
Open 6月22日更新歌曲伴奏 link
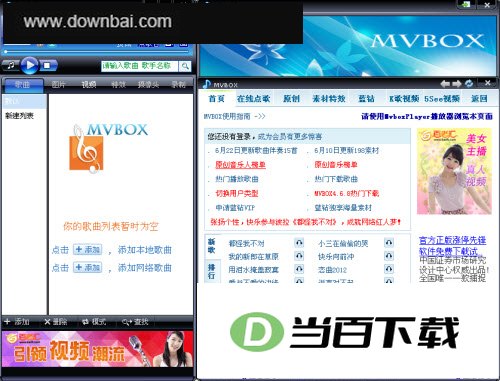click(x=256, y=151)
